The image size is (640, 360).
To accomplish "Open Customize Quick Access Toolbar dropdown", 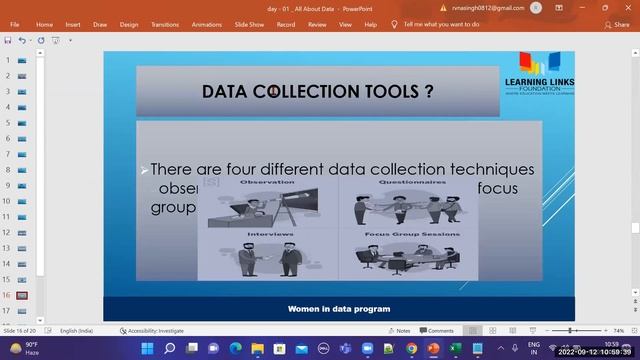I will click(x=70, y=40).
